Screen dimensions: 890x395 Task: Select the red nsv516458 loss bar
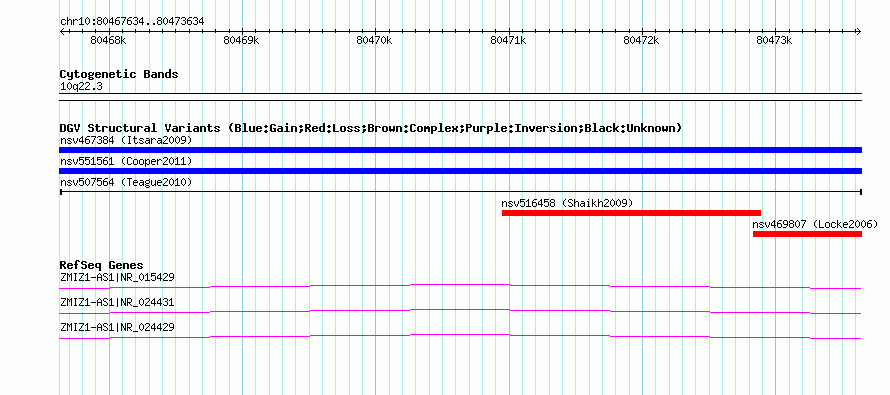coord(631,213)
